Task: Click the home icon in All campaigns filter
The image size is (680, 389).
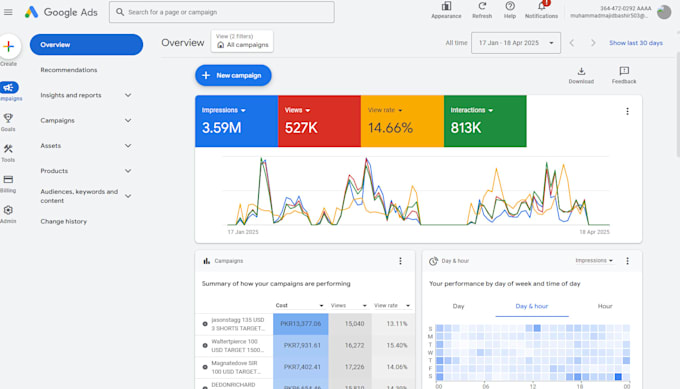Action: [x=220, y=45]
